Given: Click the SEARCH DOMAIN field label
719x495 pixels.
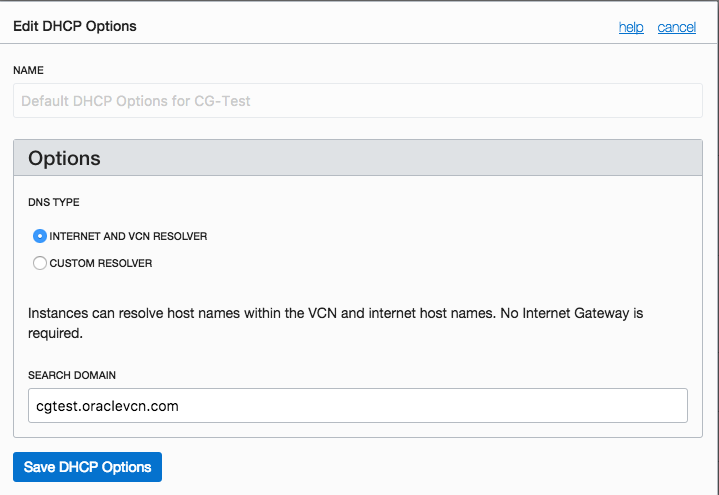Looking at the screenshot, I should pyautogui.click(x=72, y=375).
